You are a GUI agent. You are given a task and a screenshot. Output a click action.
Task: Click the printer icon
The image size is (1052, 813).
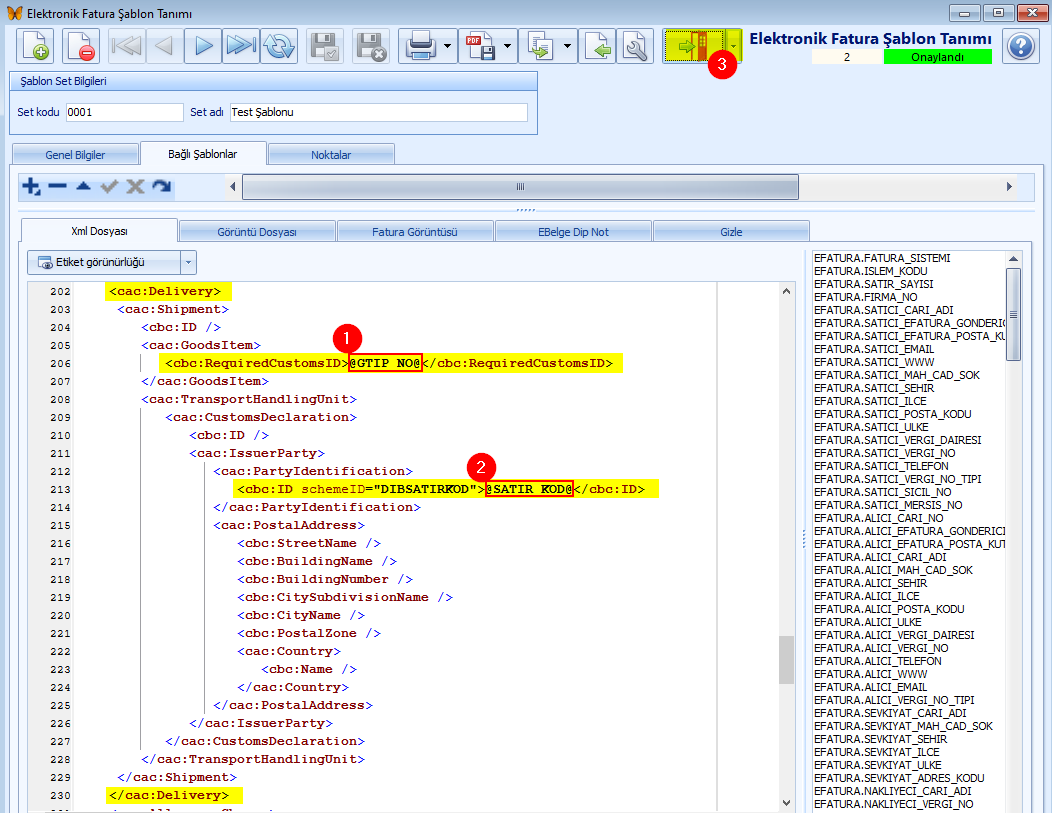[421, 46]
